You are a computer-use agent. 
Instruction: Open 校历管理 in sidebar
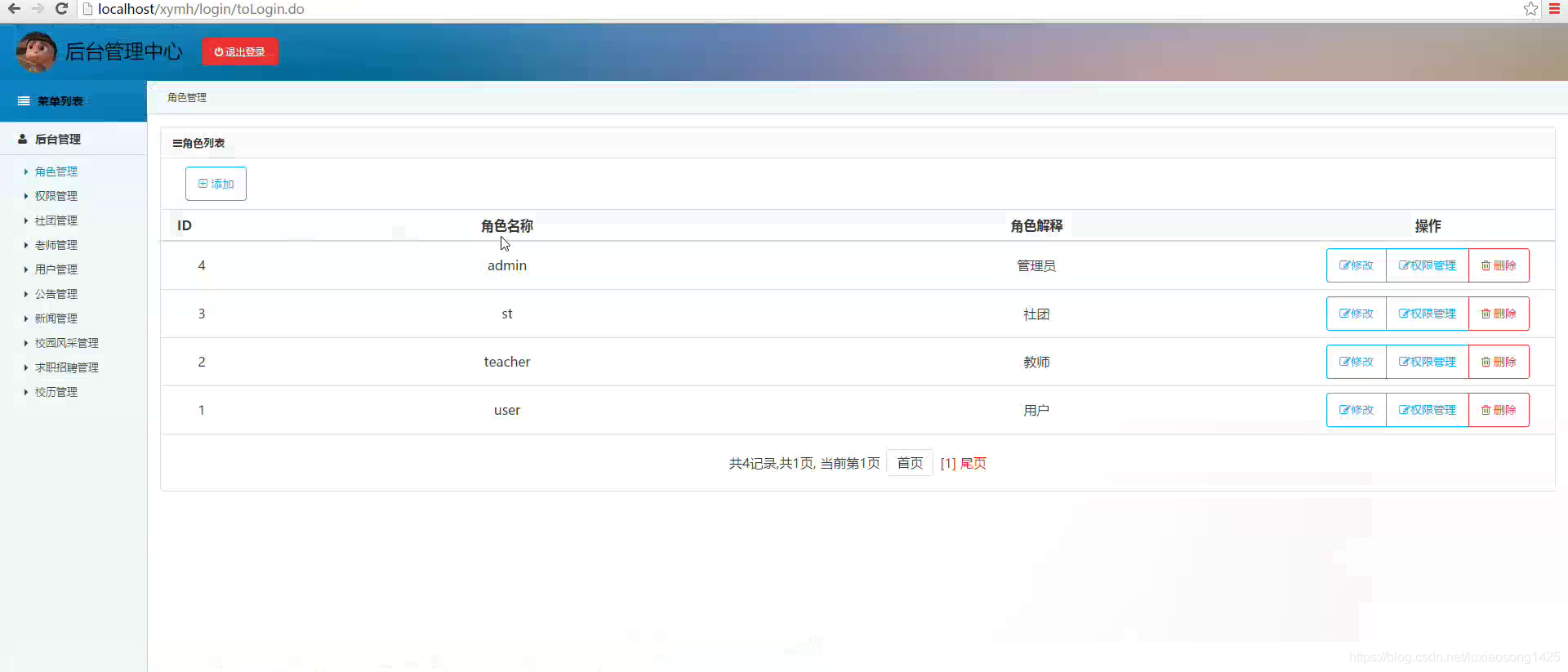click(56, 392)
